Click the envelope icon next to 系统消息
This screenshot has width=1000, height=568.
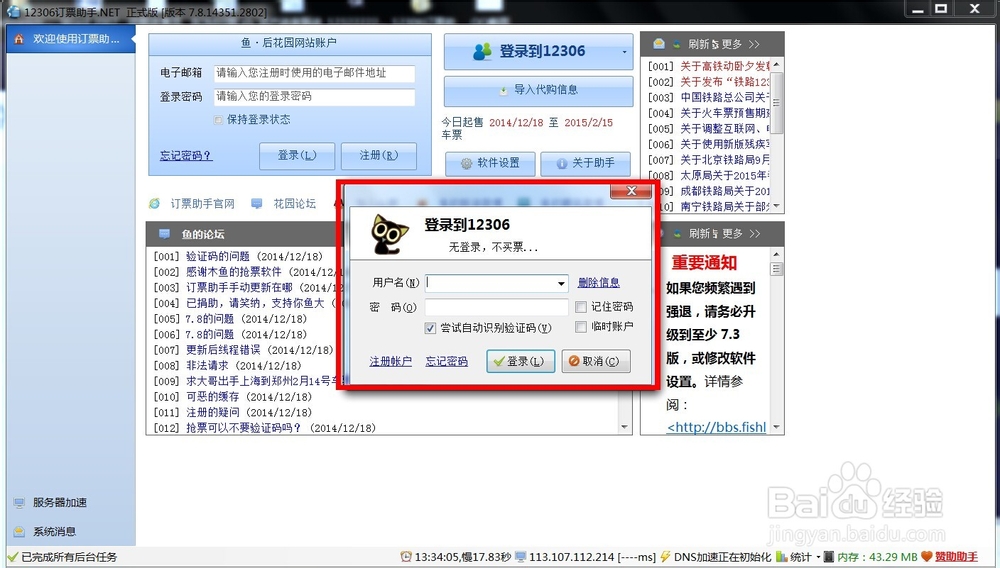point(19,531)
